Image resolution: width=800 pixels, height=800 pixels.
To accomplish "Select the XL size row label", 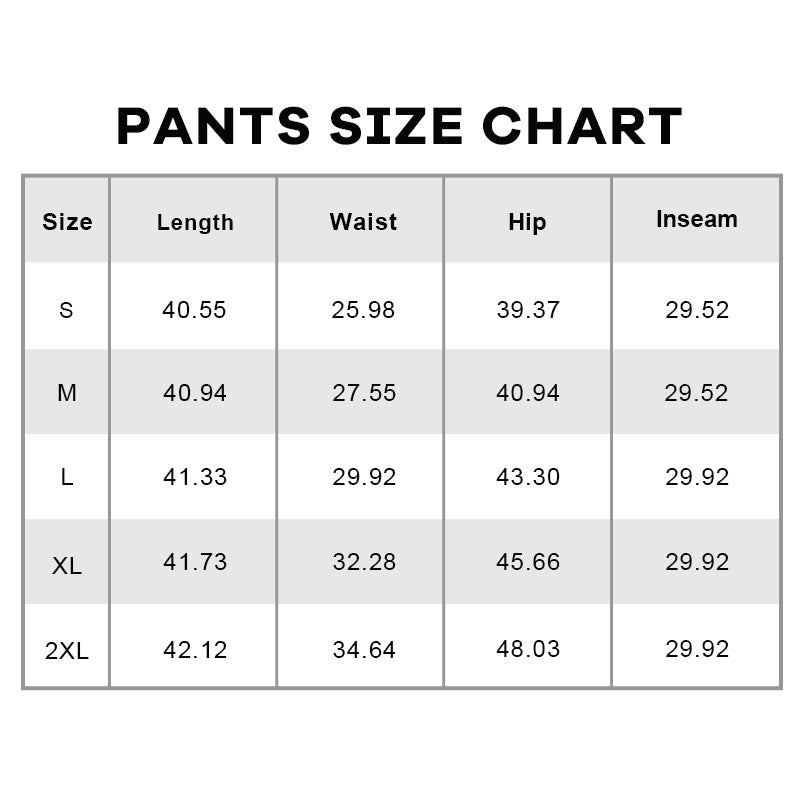I will click(67, 566).
